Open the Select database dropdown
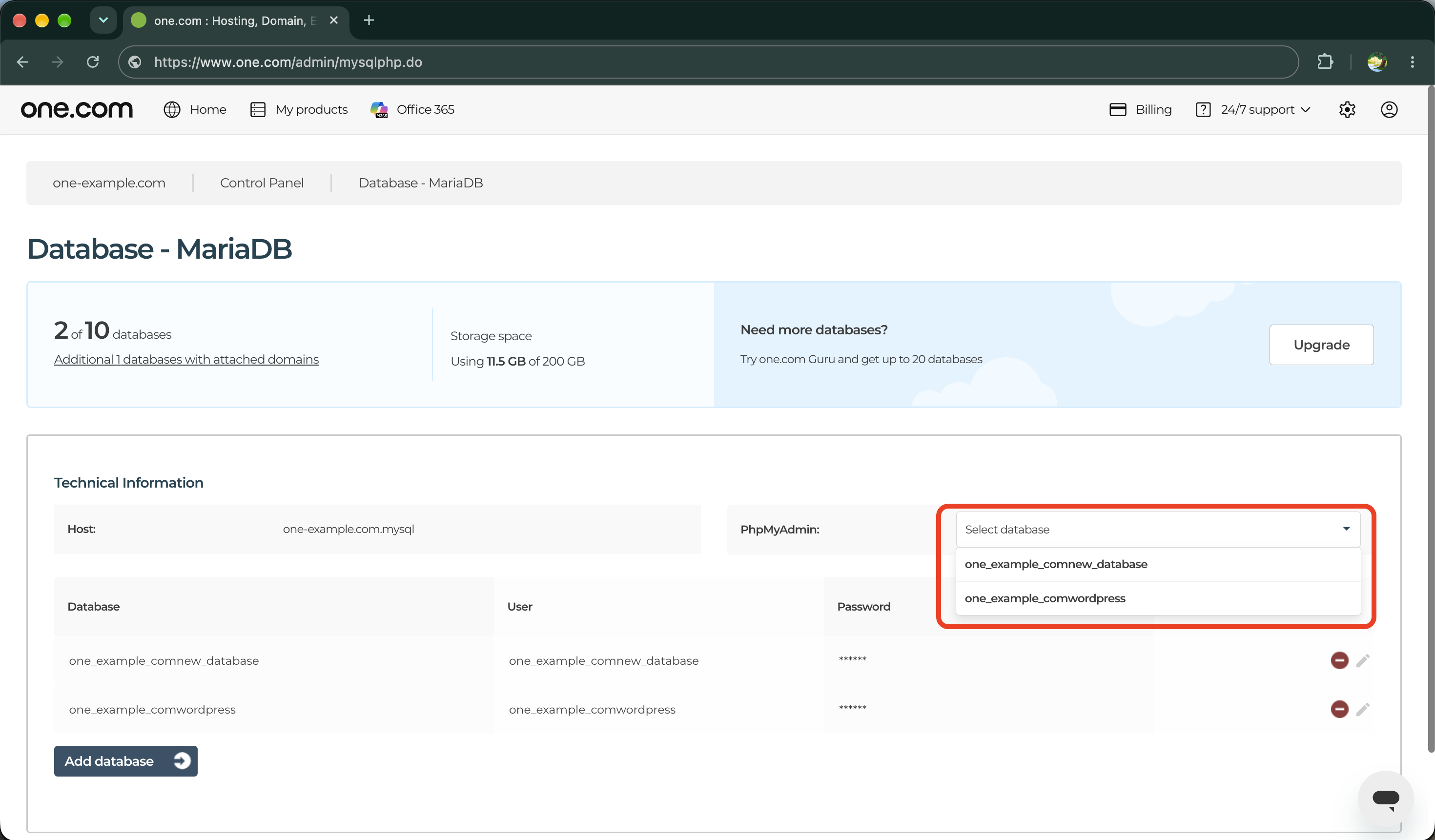Screen dimensions: 1435x840 pyautogui.click(x=1158, y=529)
